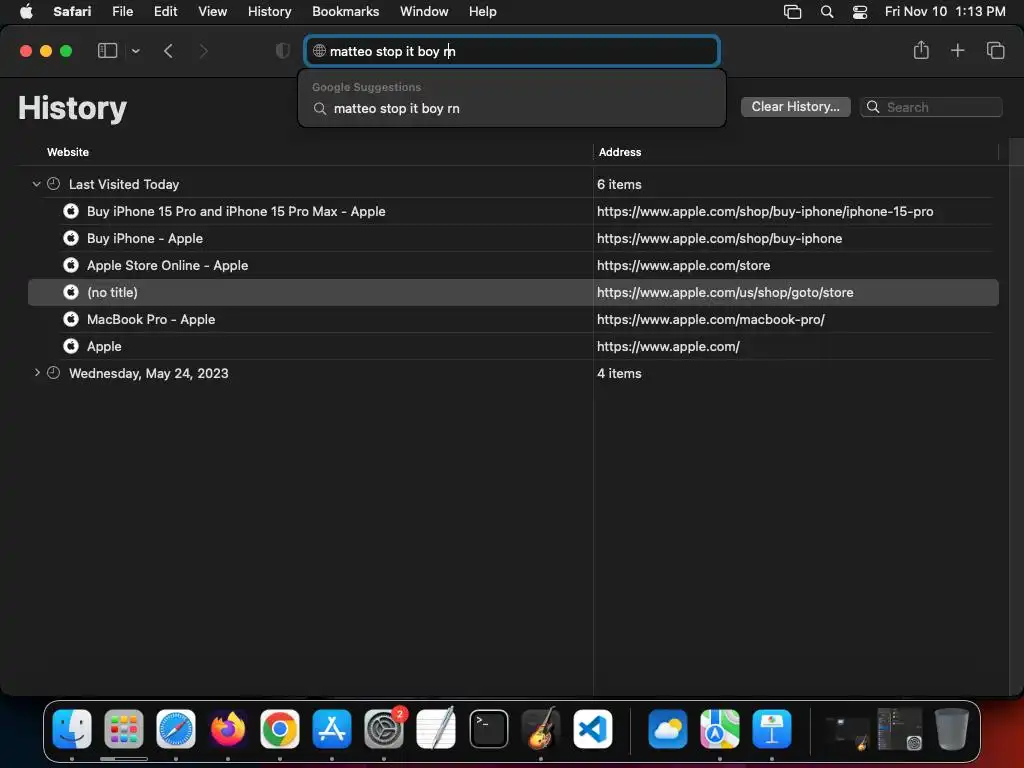This screenshot has height=768, width=1024.
Task: Select 'Apple Store Online - Apple' history row
Action: [x=513, y=265]
